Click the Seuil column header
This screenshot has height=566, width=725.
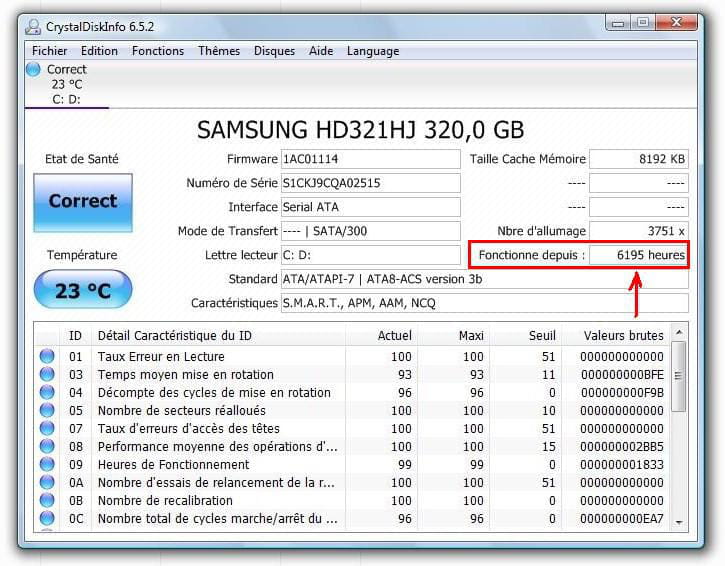[526, 336]
